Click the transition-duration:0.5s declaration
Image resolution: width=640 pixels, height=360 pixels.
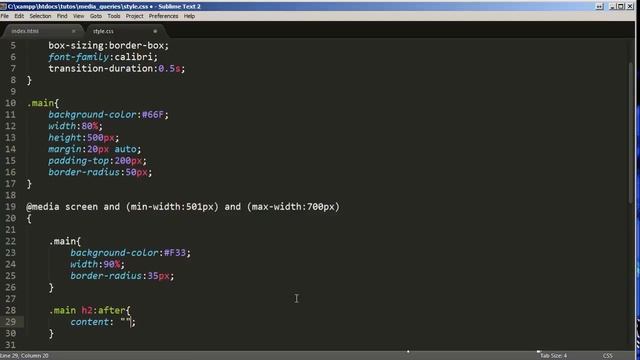point(116,69)
